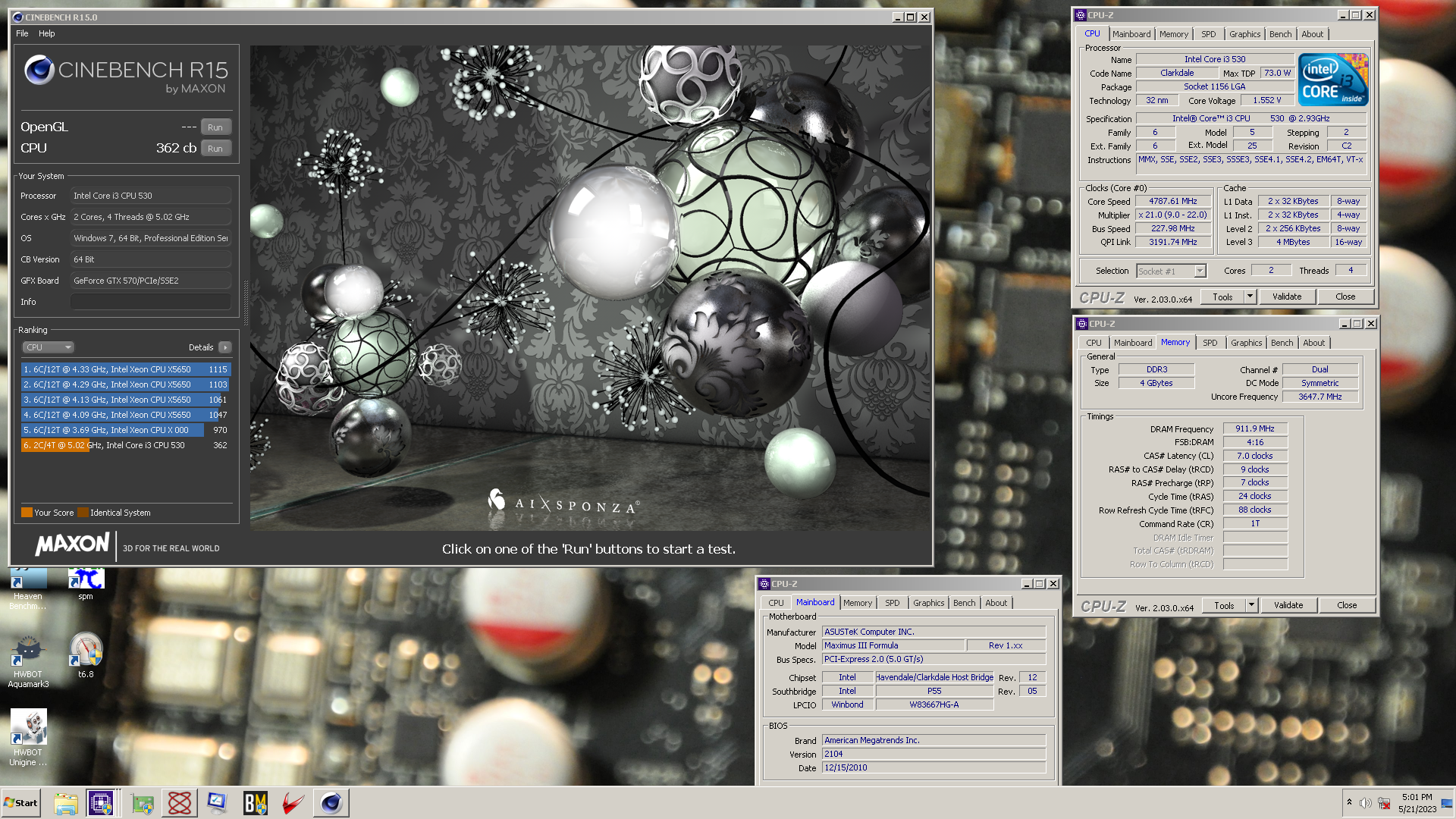
Task: Click the show desktop tray icon
Action: tap(1447, 803)
